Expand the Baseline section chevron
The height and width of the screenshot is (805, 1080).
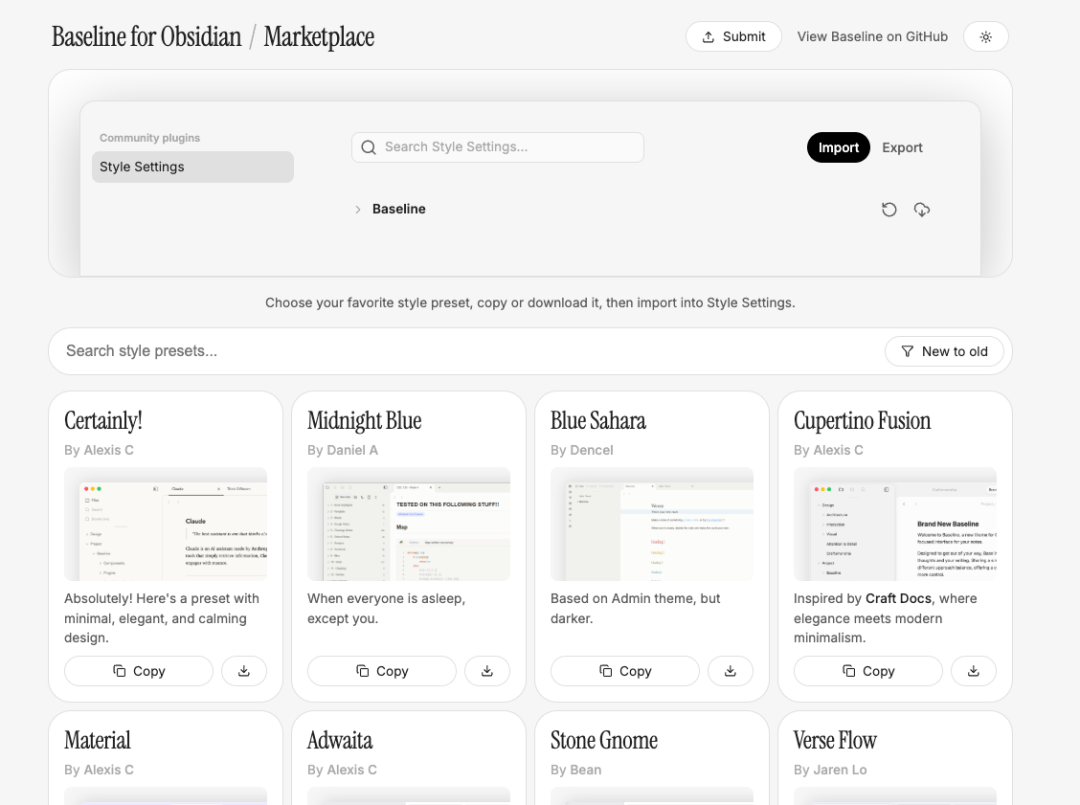click(357, 209)
